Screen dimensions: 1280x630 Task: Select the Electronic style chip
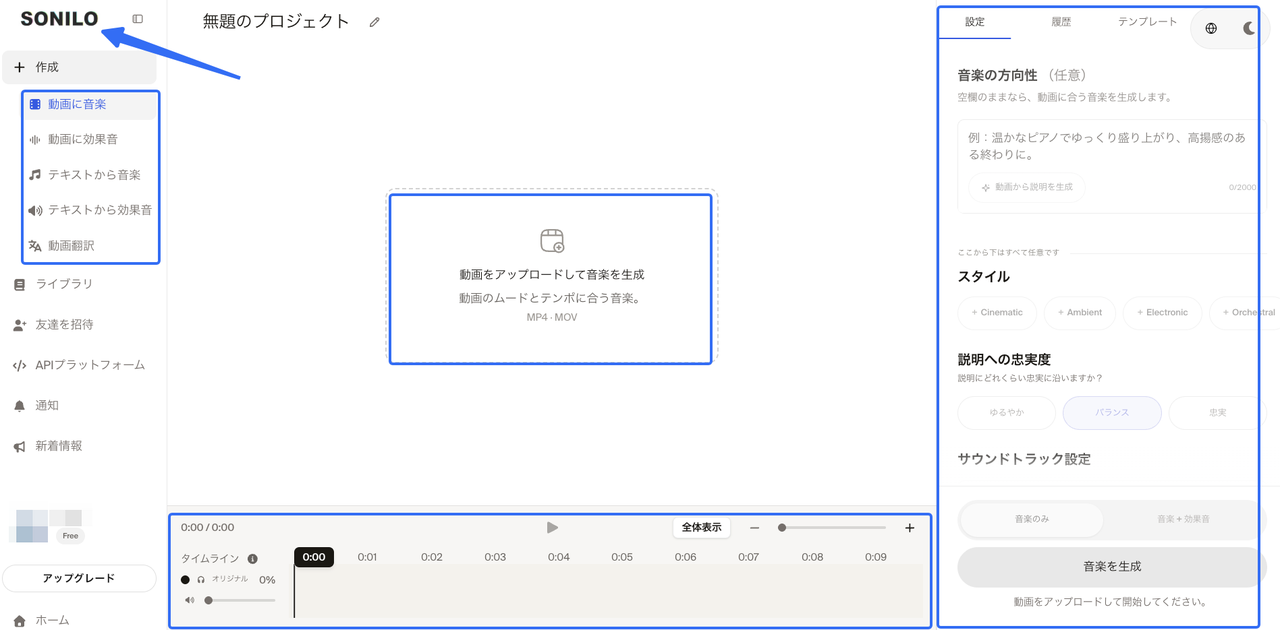(1161, 313)
